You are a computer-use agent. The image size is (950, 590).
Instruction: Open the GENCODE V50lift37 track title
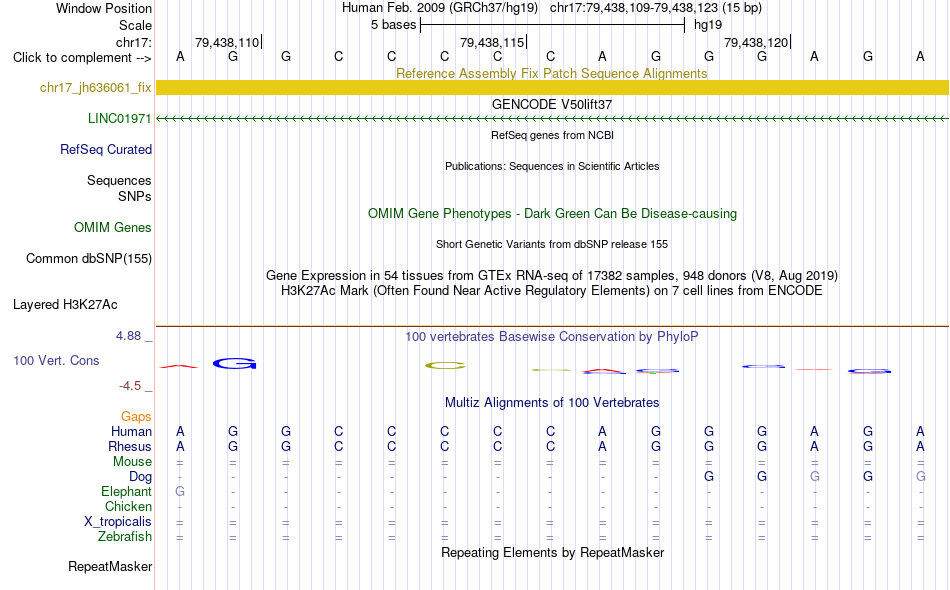click(552, 104)
